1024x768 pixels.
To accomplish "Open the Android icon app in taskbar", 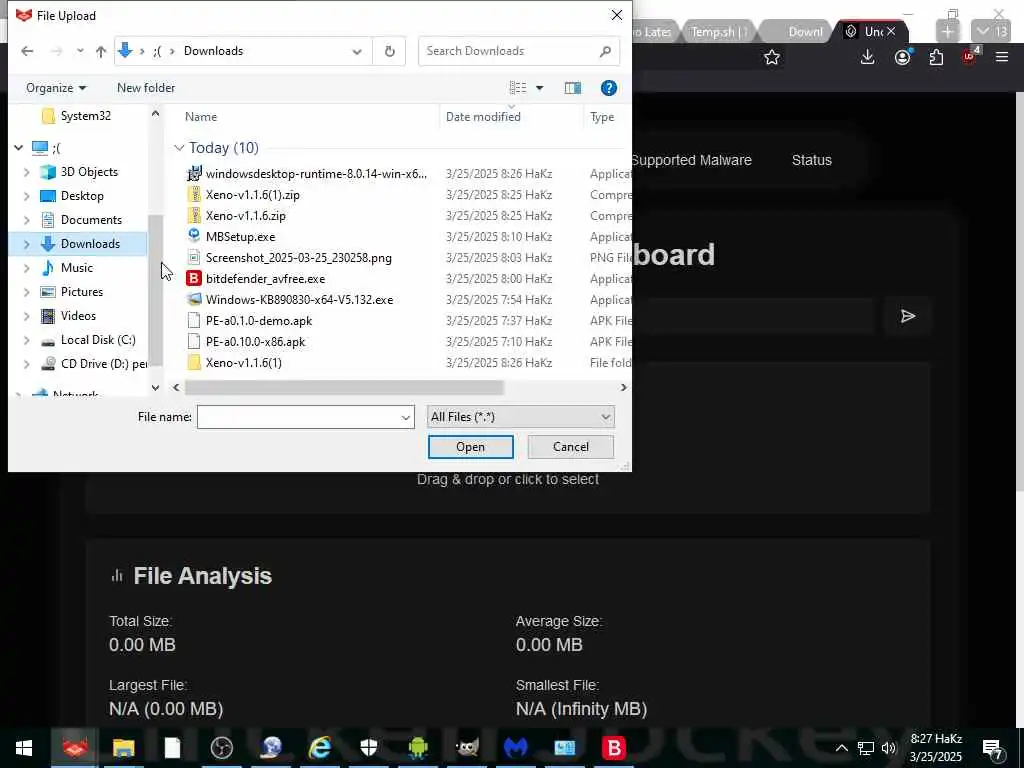I will coord(418,748).
